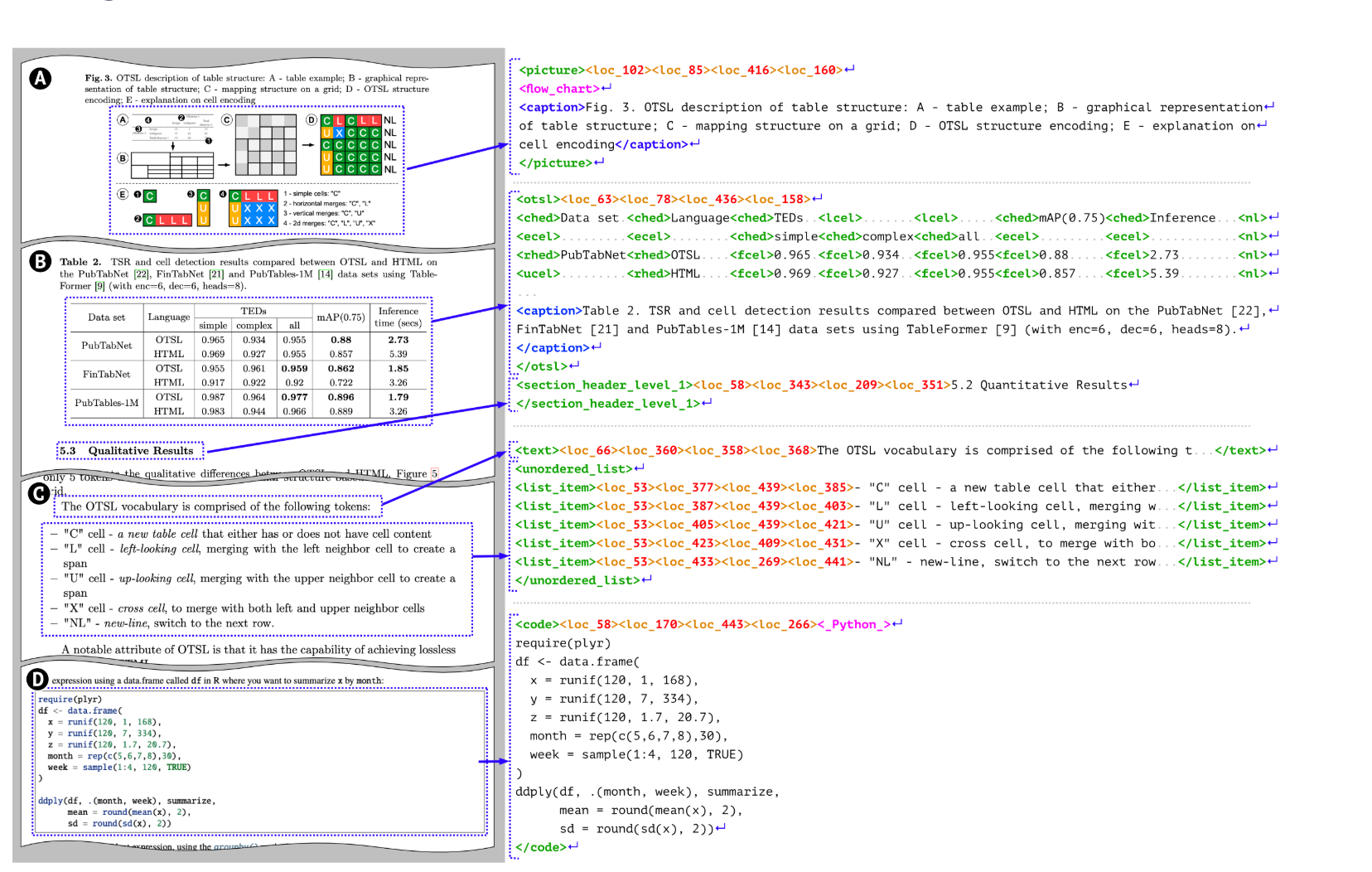Viewport: 1372px width, 872px height.
Task: Click the opening <unordered_list> tag
Action: tap(574, 469)
